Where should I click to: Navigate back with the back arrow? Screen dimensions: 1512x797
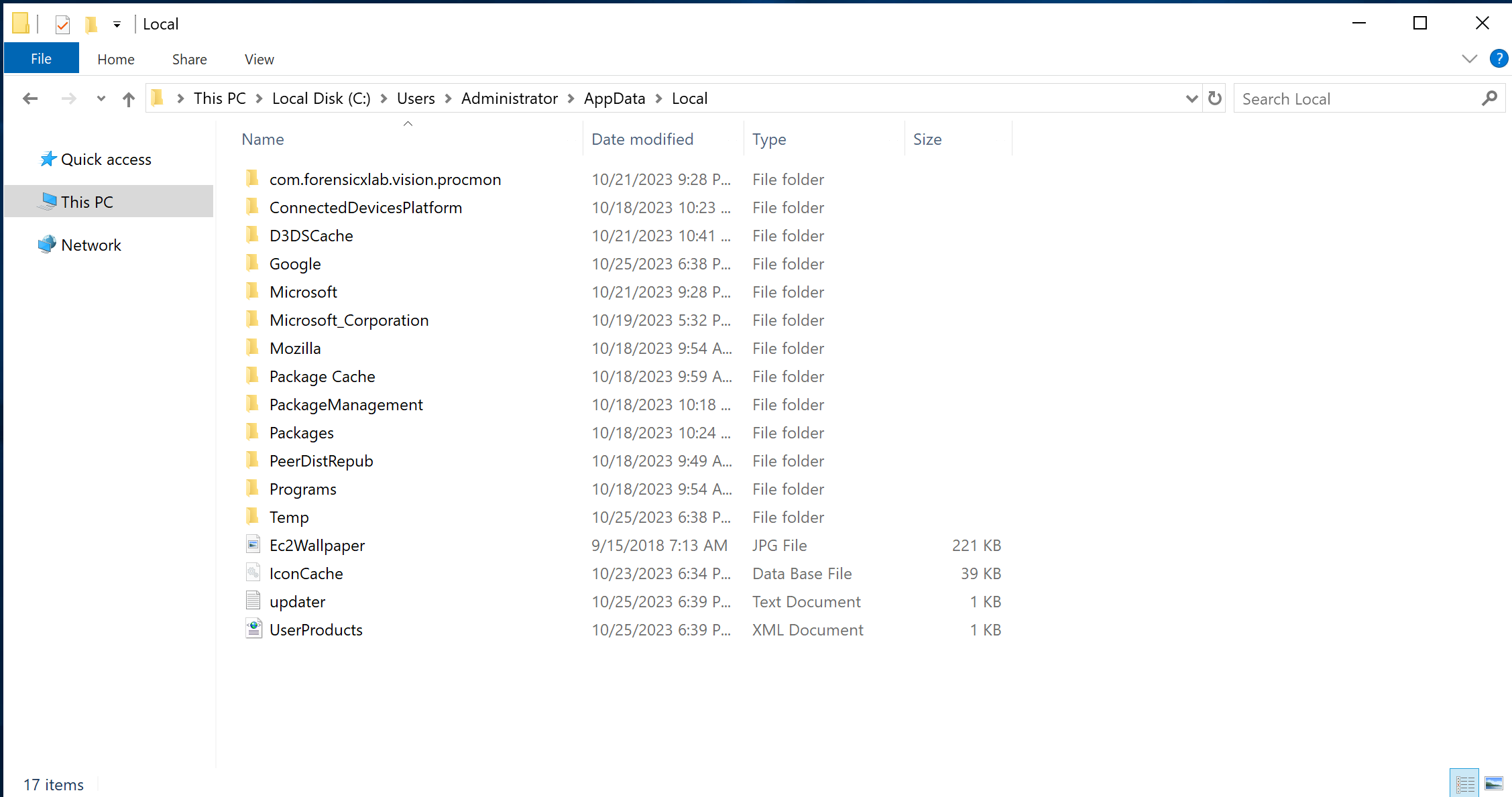(x=30, y=99)
